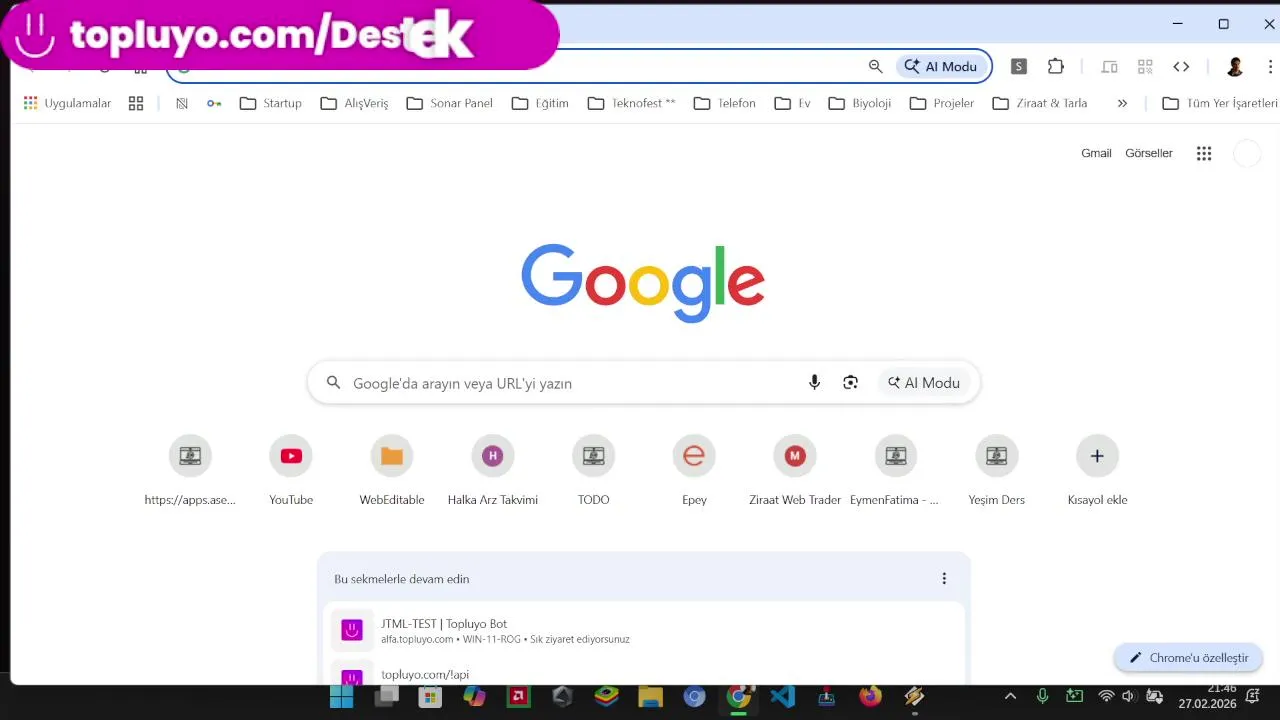Open the Eğitim bookmark folder
The height and width of the screenshot is (720, 1280).
point(540,103)
